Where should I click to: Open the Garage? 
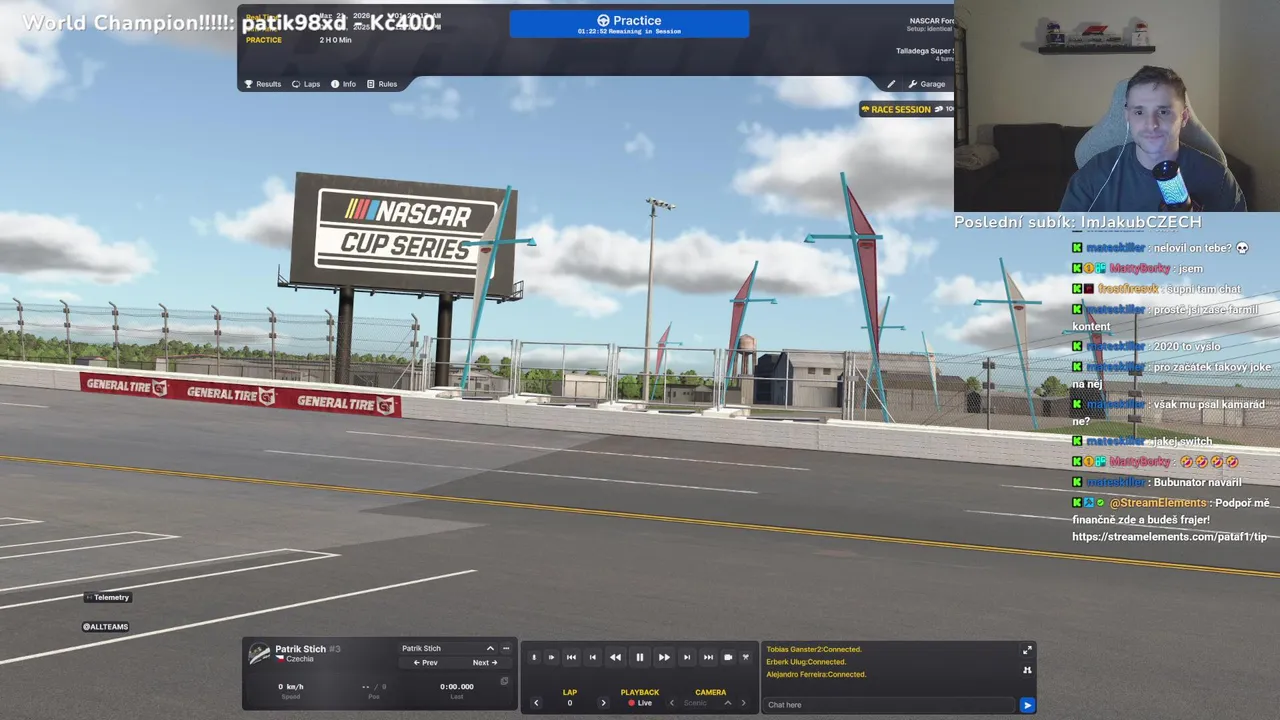pos(927,84)
